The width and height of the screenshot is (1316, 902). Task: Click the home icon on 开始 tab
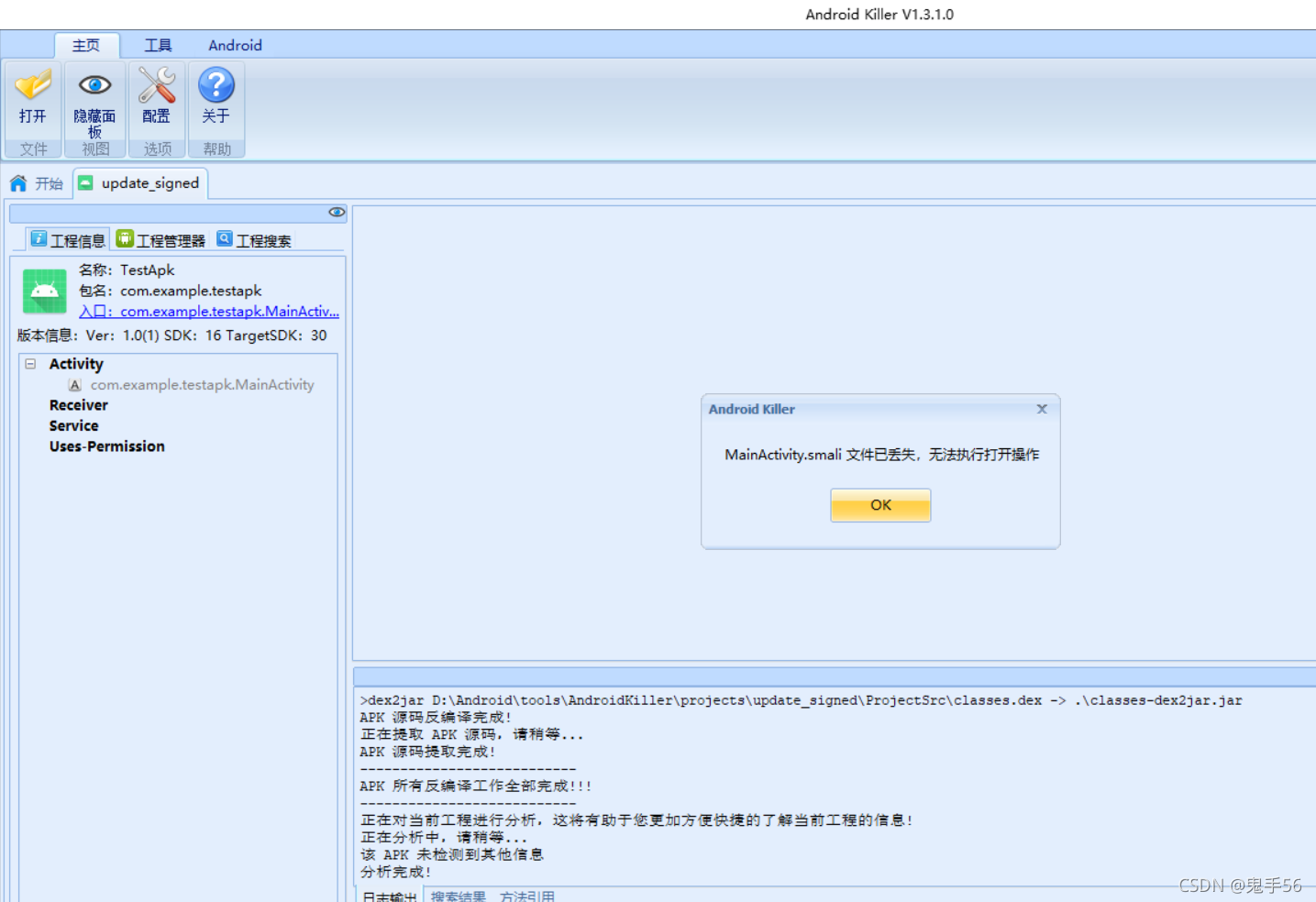click(18, 183)
